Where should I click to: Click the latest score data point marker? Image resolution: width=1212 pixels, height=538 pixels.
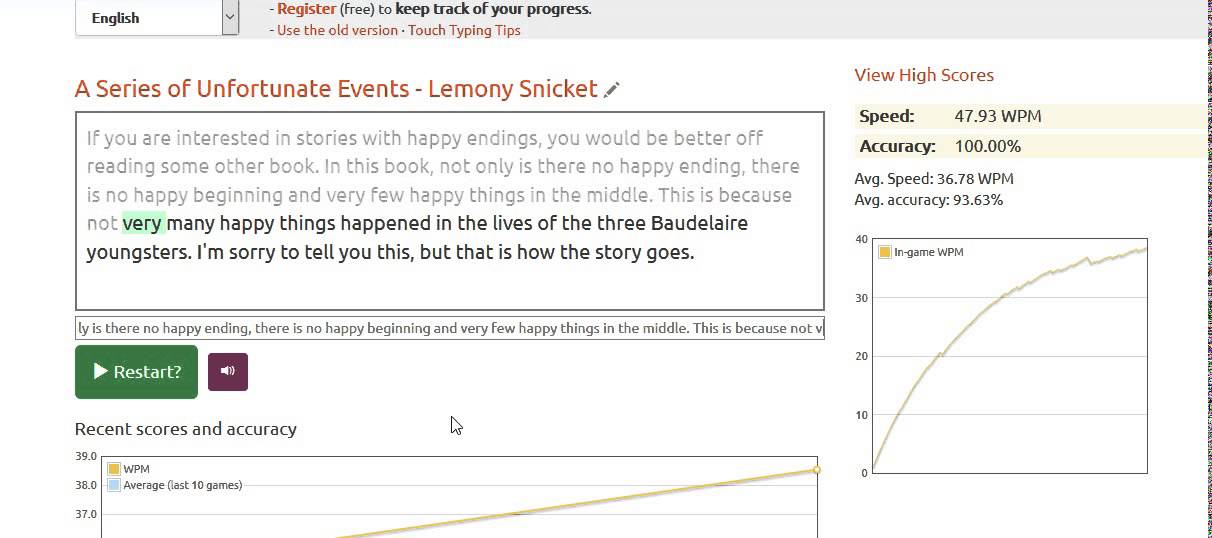pyautogui.click(x=817, y=470)
